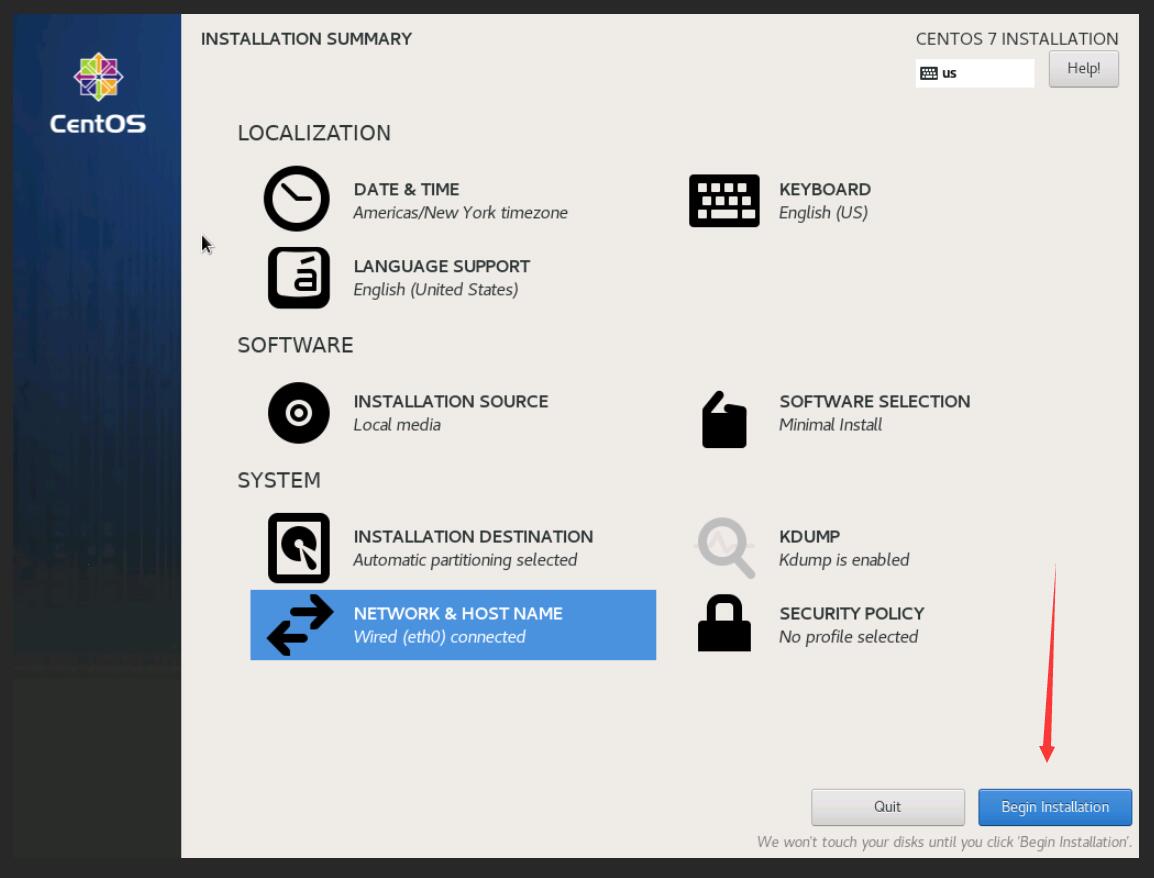Click the Begin Installation button

(1055, 807)
